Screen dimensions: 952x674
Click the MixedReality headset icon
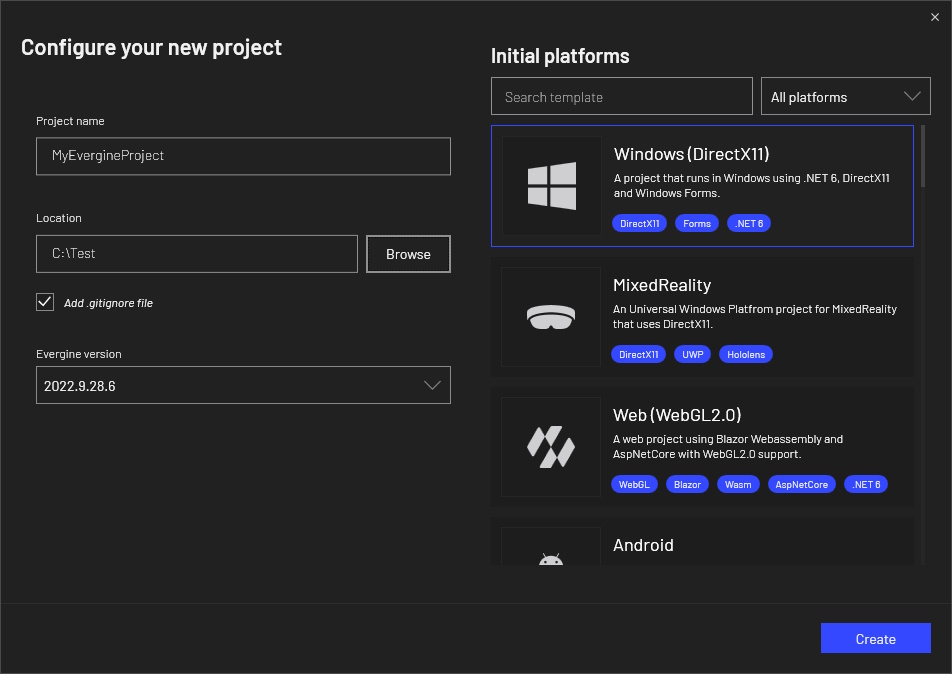(x=551, y=317)
